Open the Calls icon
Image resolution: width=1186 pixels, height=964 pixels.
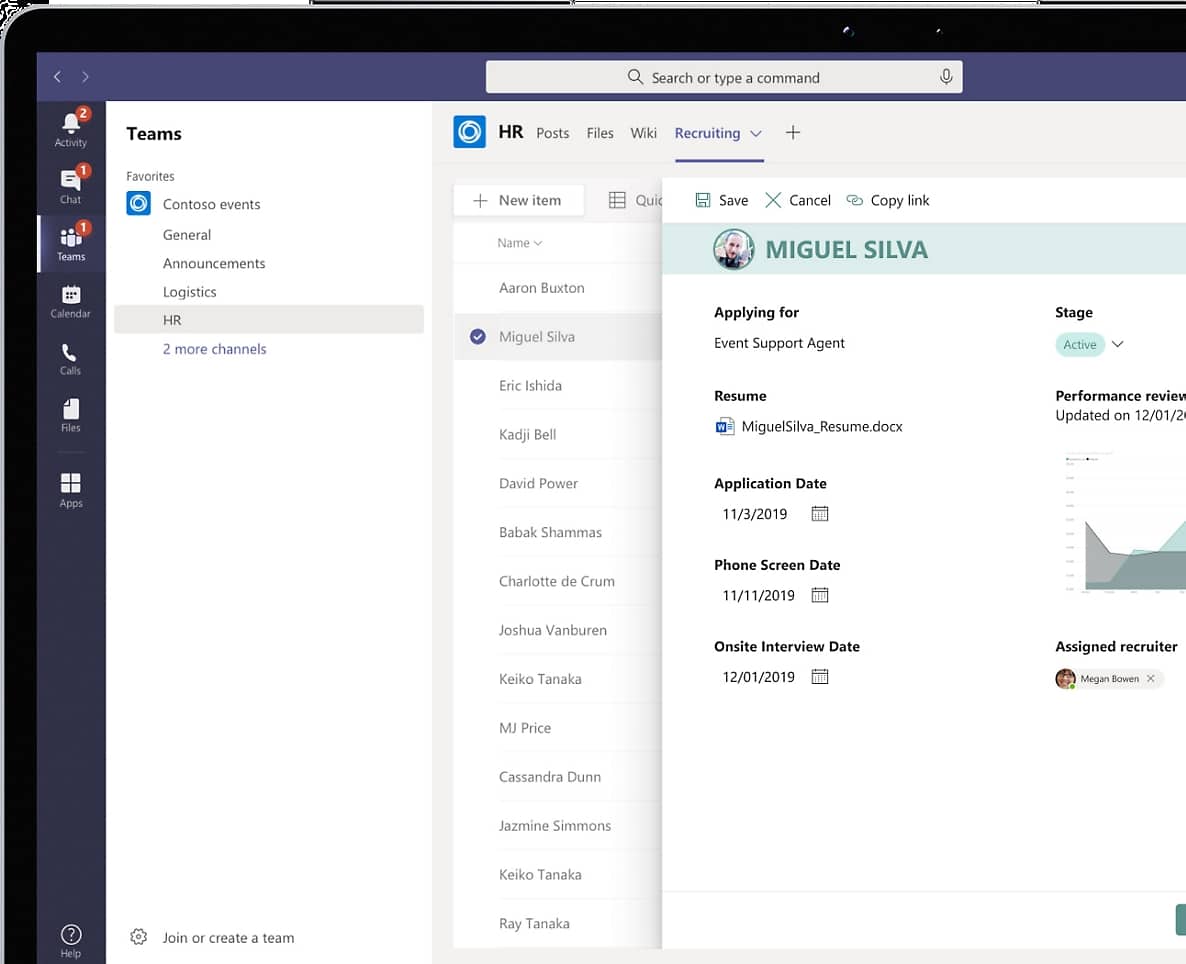click(70, 357)
